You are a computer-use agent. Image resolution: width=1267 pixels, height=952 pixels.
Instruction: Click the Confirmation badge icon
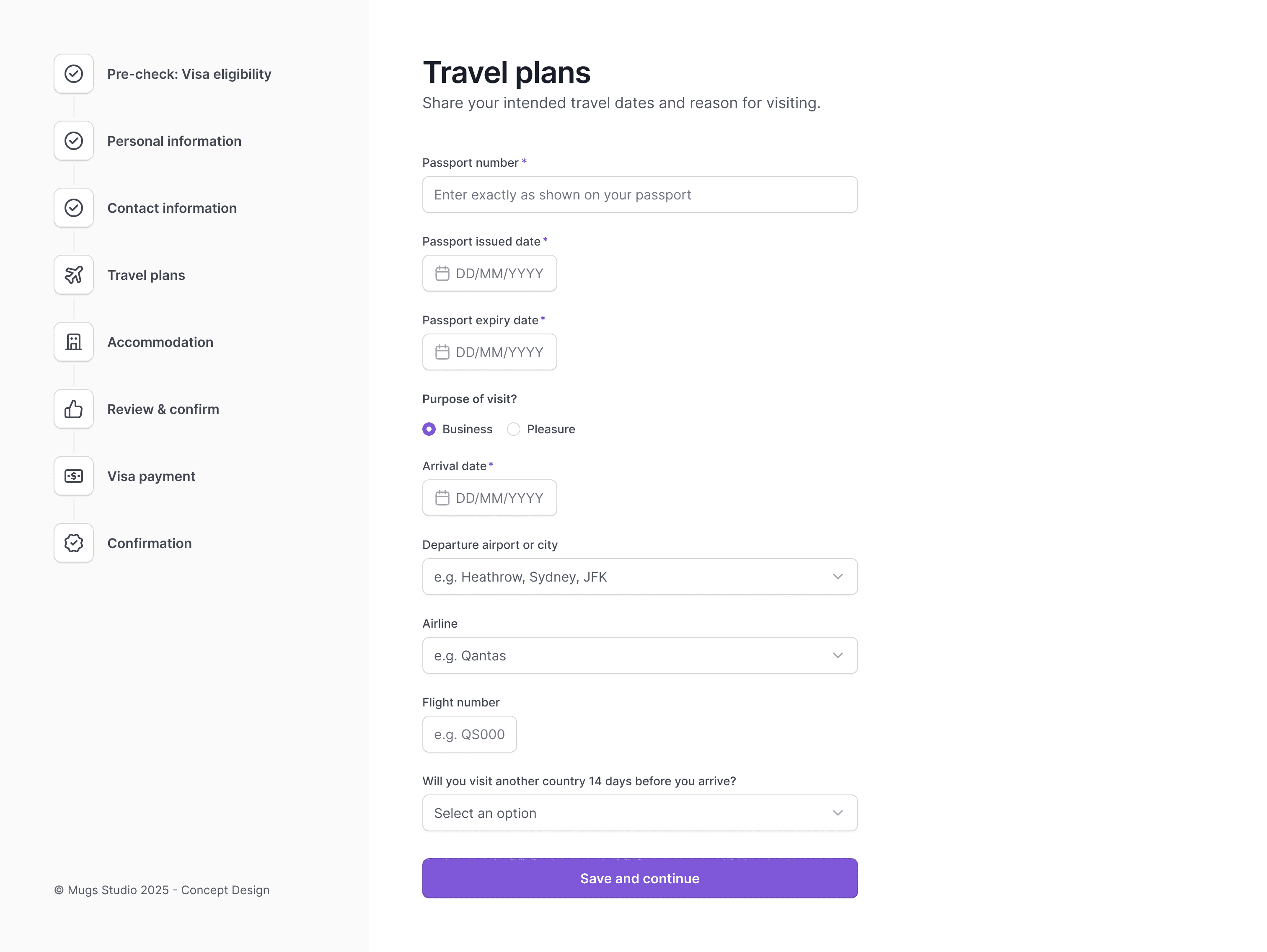73,543
